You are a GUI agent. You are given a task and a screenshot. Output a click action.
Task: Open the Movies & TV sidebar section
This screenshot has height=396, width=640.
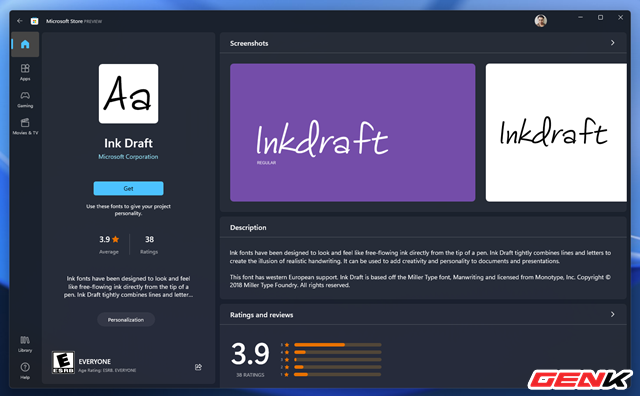point(25,126)
